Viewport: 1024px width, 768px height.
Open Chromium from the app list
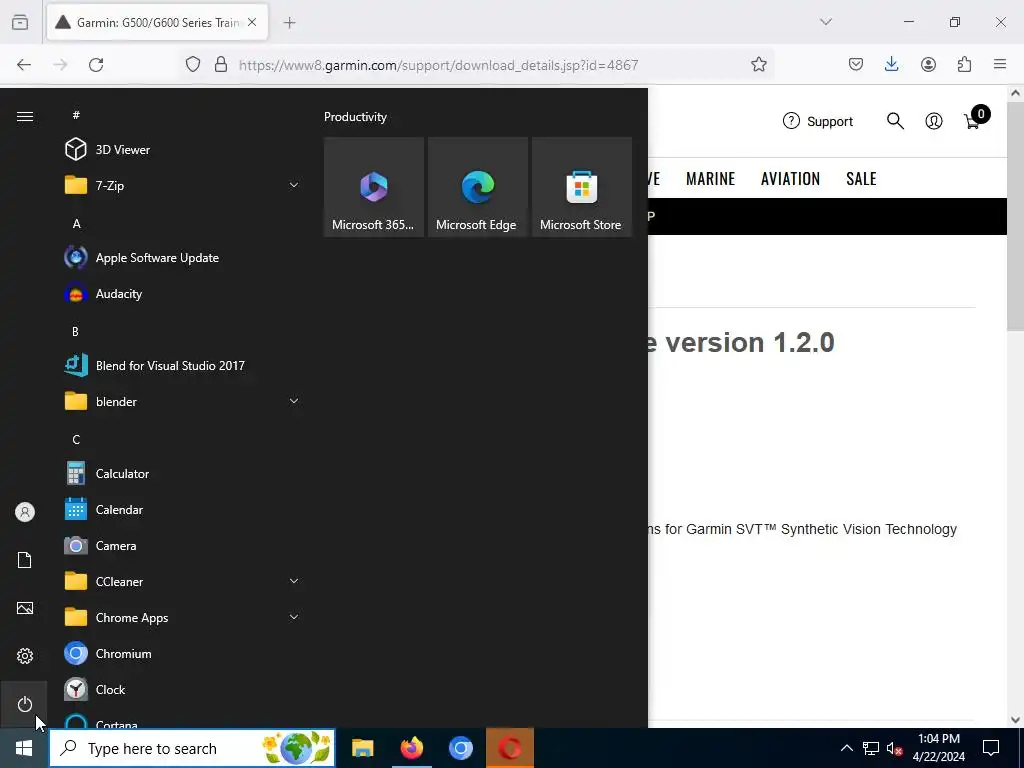pos(183,653)
